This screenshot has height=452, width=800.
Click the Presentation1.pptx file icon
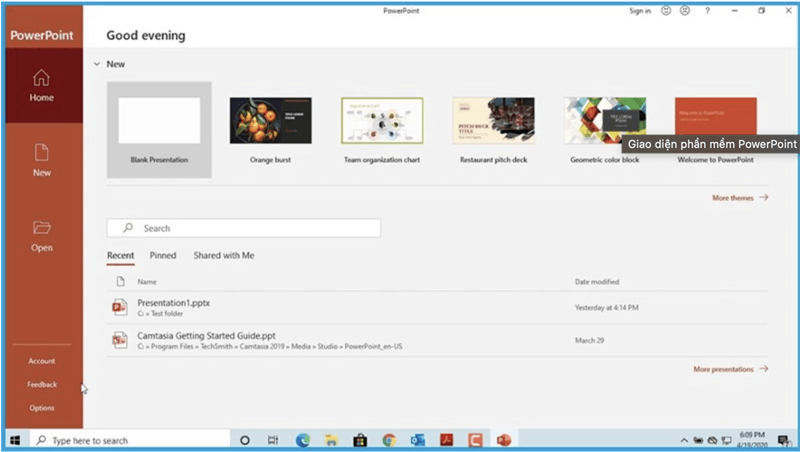click(x=120, y=306)
